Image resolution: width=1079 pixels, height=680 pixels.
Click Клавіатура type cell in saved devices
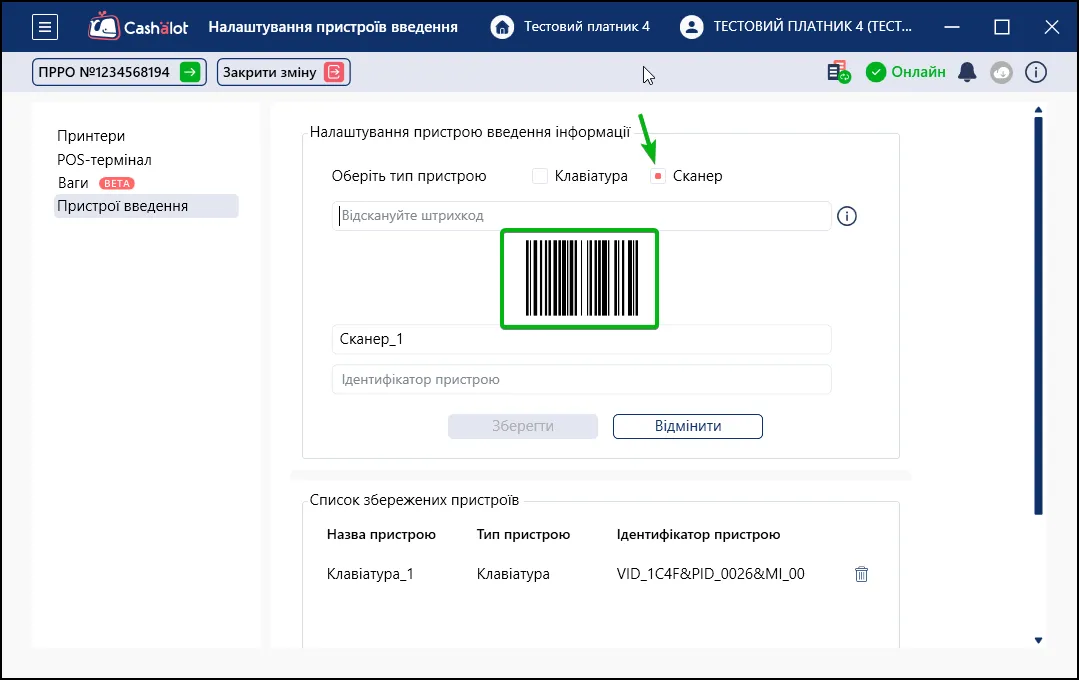click(513, 574)
